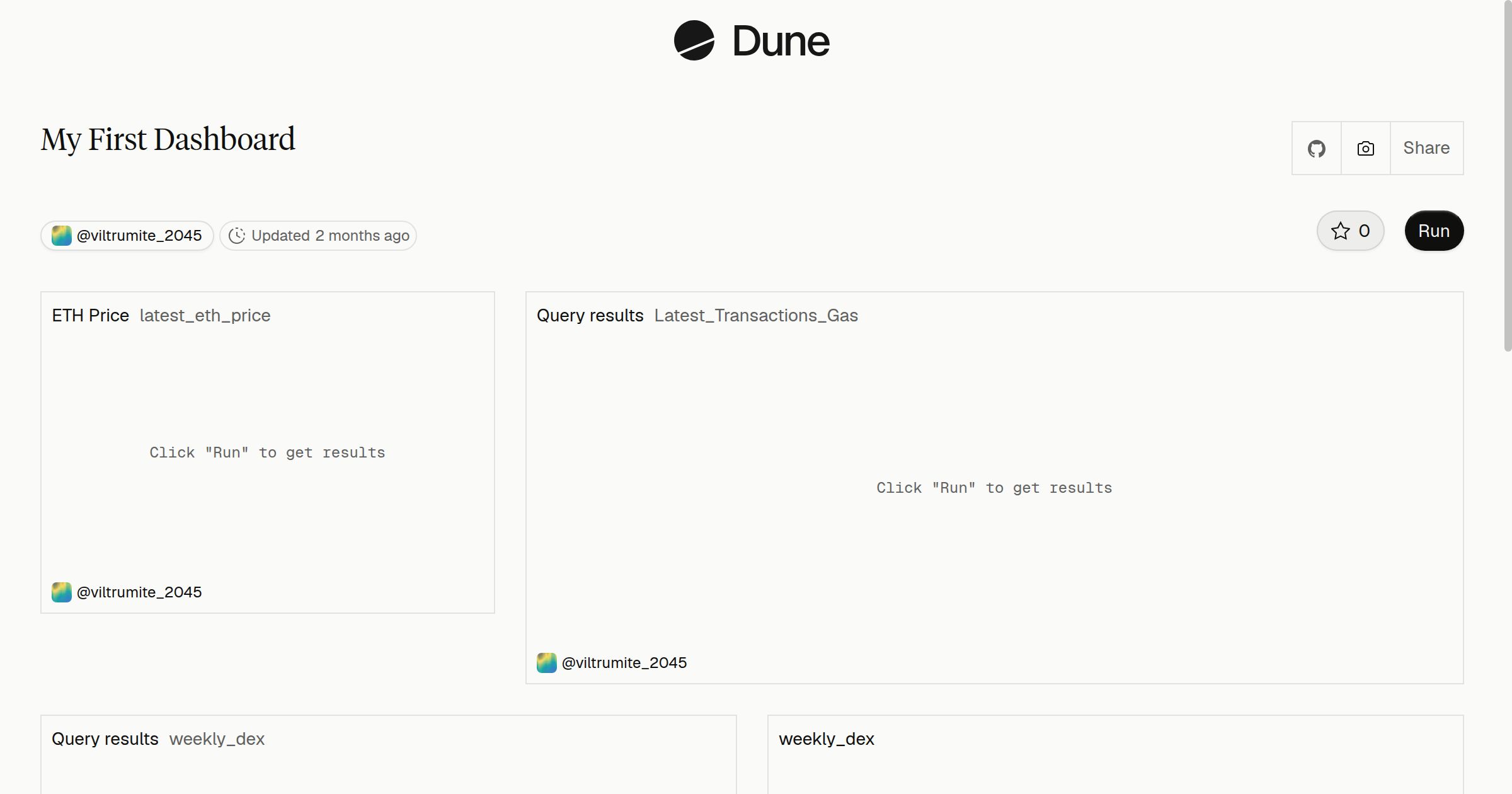Viewport: 1512px width, 794px height.
Task: Open weekly_dex query link beside Query results
Action: click(217, 739)
